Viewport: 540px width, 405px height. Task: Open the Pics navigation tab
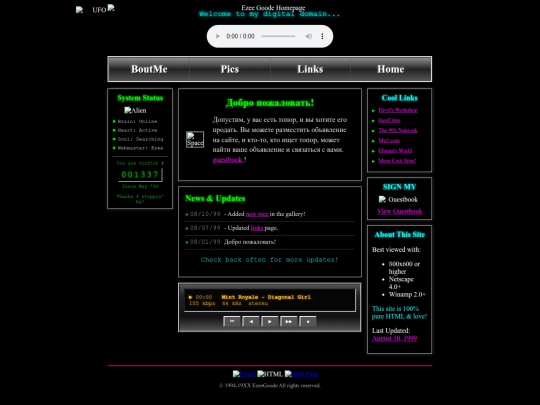point(230,69)
